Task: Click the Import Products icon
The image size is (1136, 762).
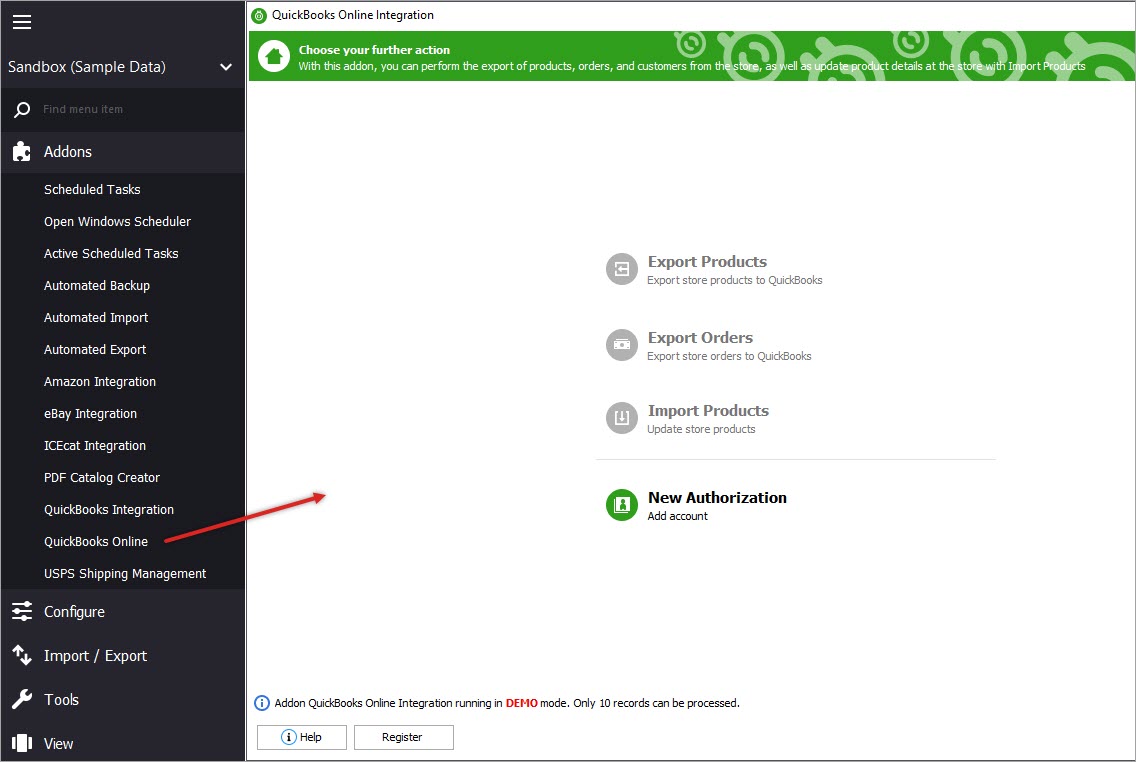Action: point(621,418)
